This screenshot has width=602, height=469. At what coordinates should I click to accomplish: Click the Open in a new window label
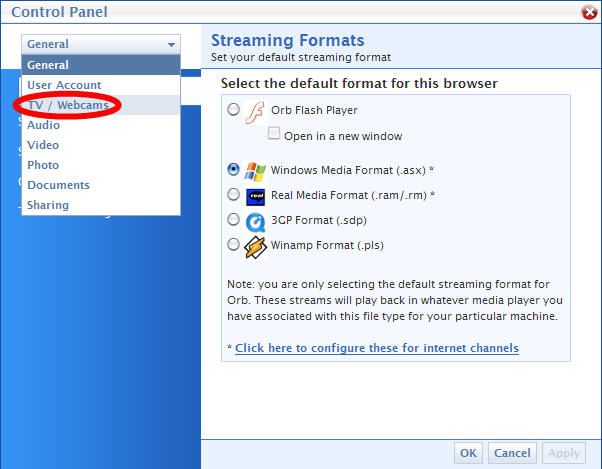(x=343, y=136)
